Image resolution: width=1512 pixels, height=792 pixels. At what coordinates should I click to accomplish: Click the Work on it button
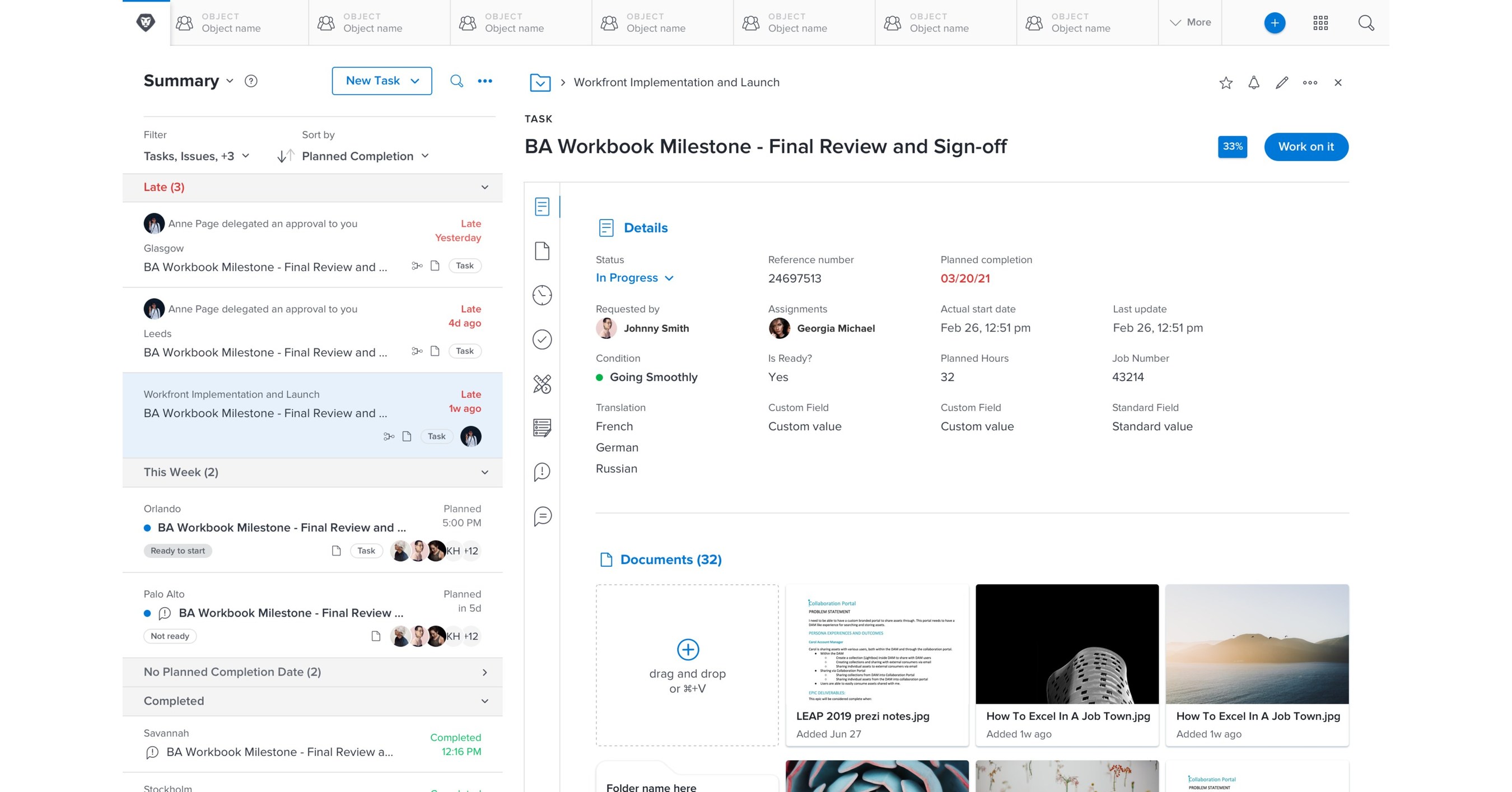click(x=1306, y=147)
